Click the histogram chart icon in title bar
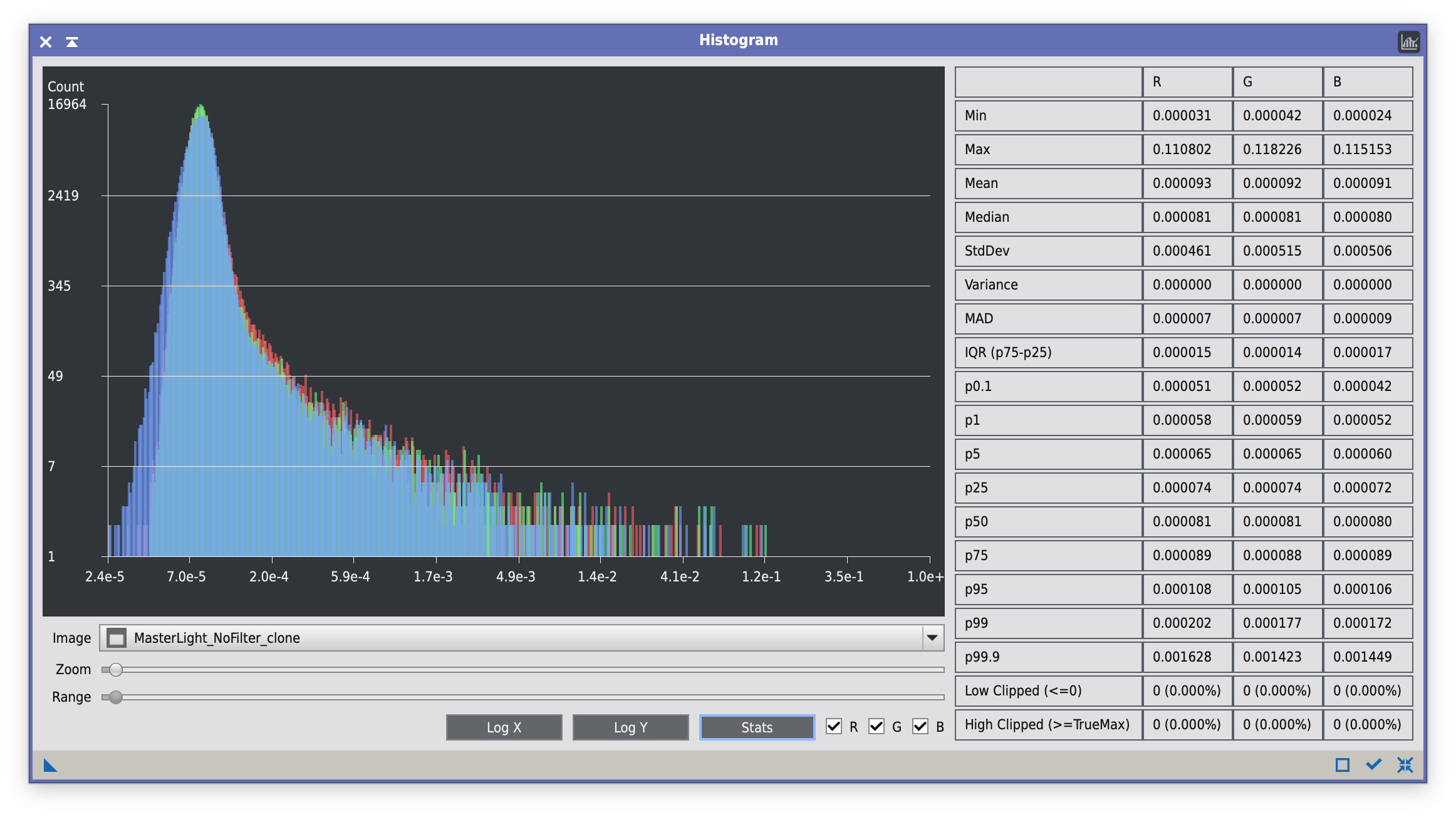Viewport: 1456px width, 817px height. [1408, 42]
